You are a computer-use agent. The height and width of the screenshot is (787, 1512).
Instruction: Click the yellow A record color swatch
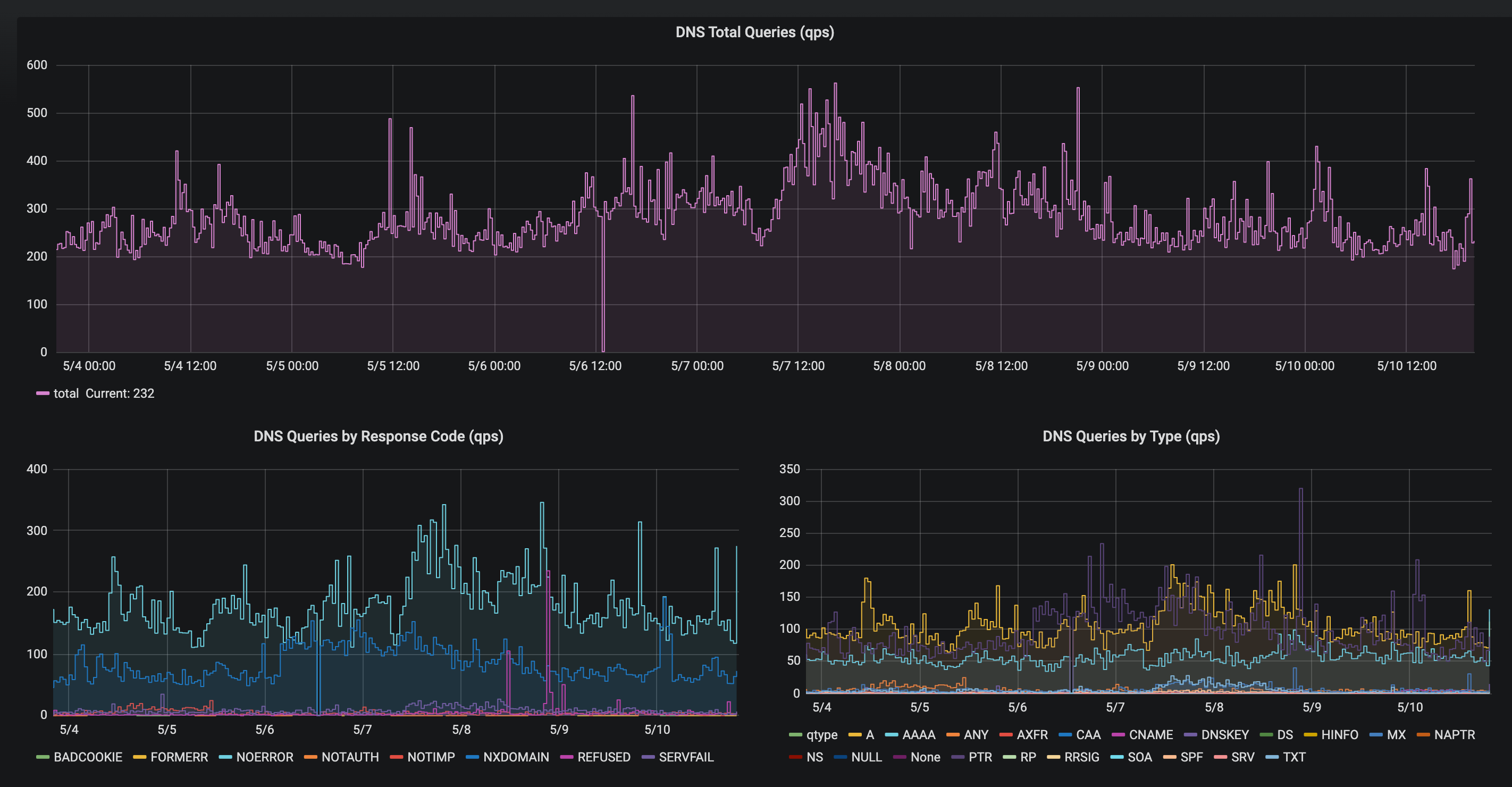pyautogui.click(x=854, y=735)
